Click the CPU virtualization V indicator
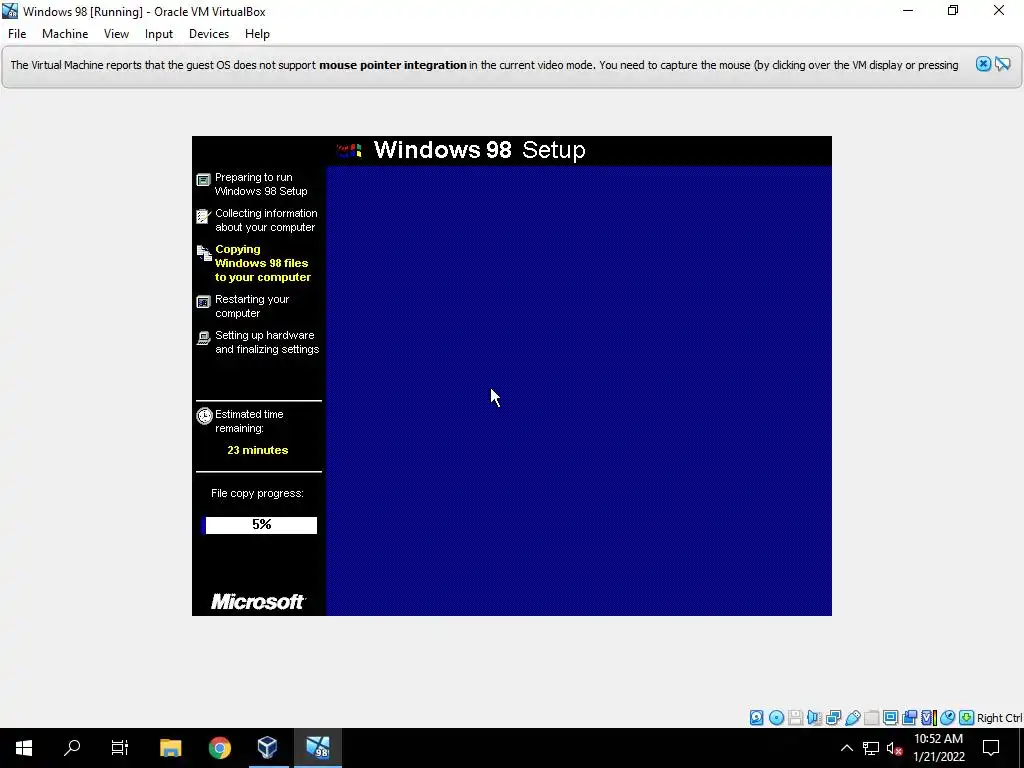Viewport: 1024px width, 768px height. (928, 718)
